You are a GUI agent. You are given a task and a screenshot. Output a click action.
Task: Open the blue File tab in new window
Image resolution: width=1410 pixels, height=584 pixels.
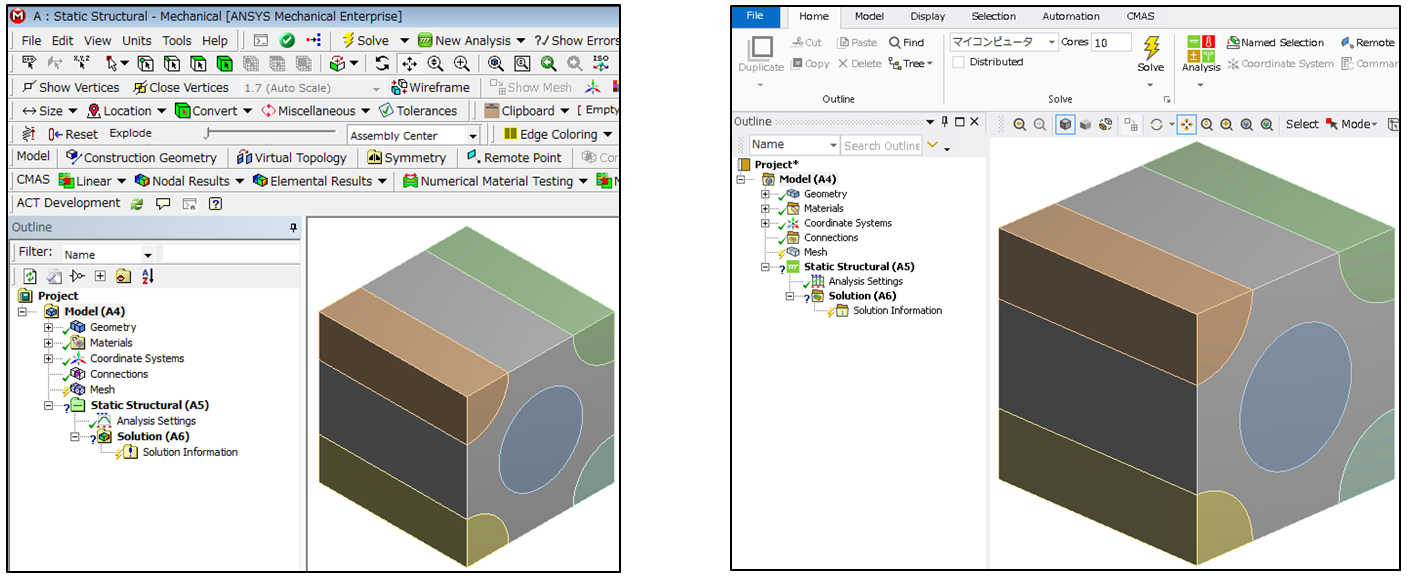click(755, 16)
